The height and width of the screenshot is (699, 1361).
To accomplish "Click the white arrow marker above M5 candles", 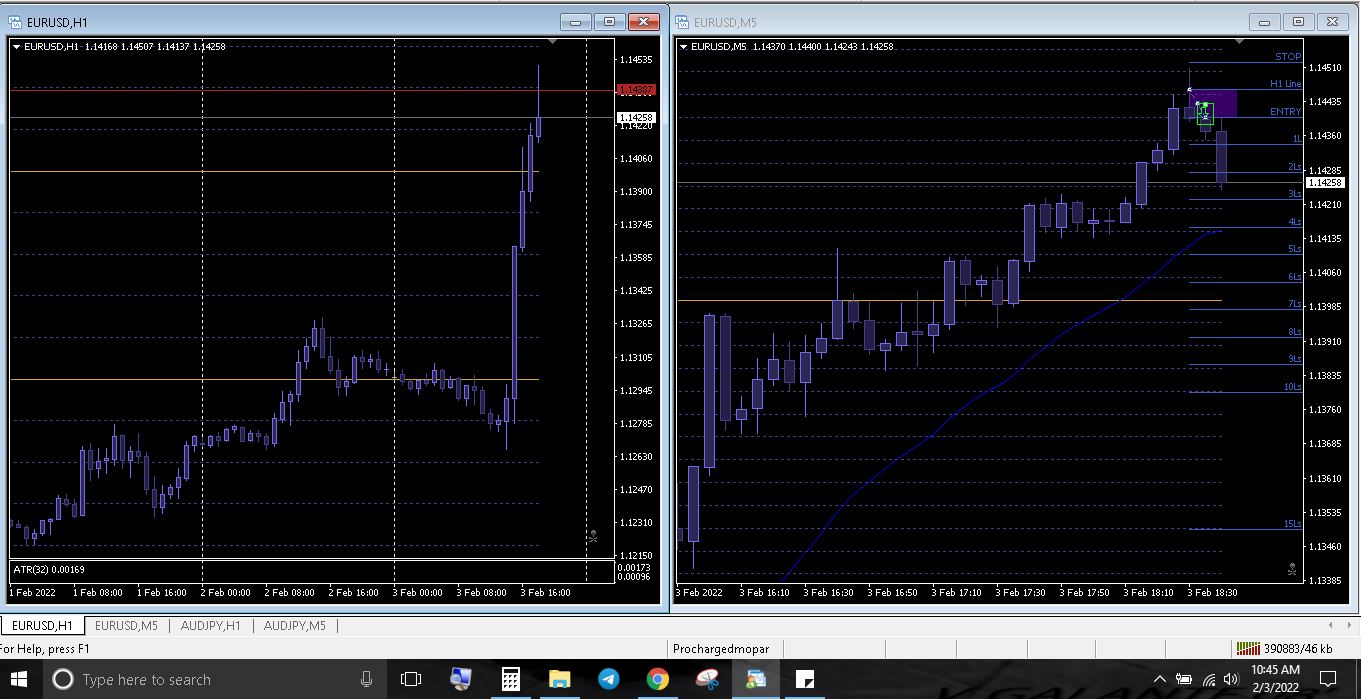I will click(1189, 90).
